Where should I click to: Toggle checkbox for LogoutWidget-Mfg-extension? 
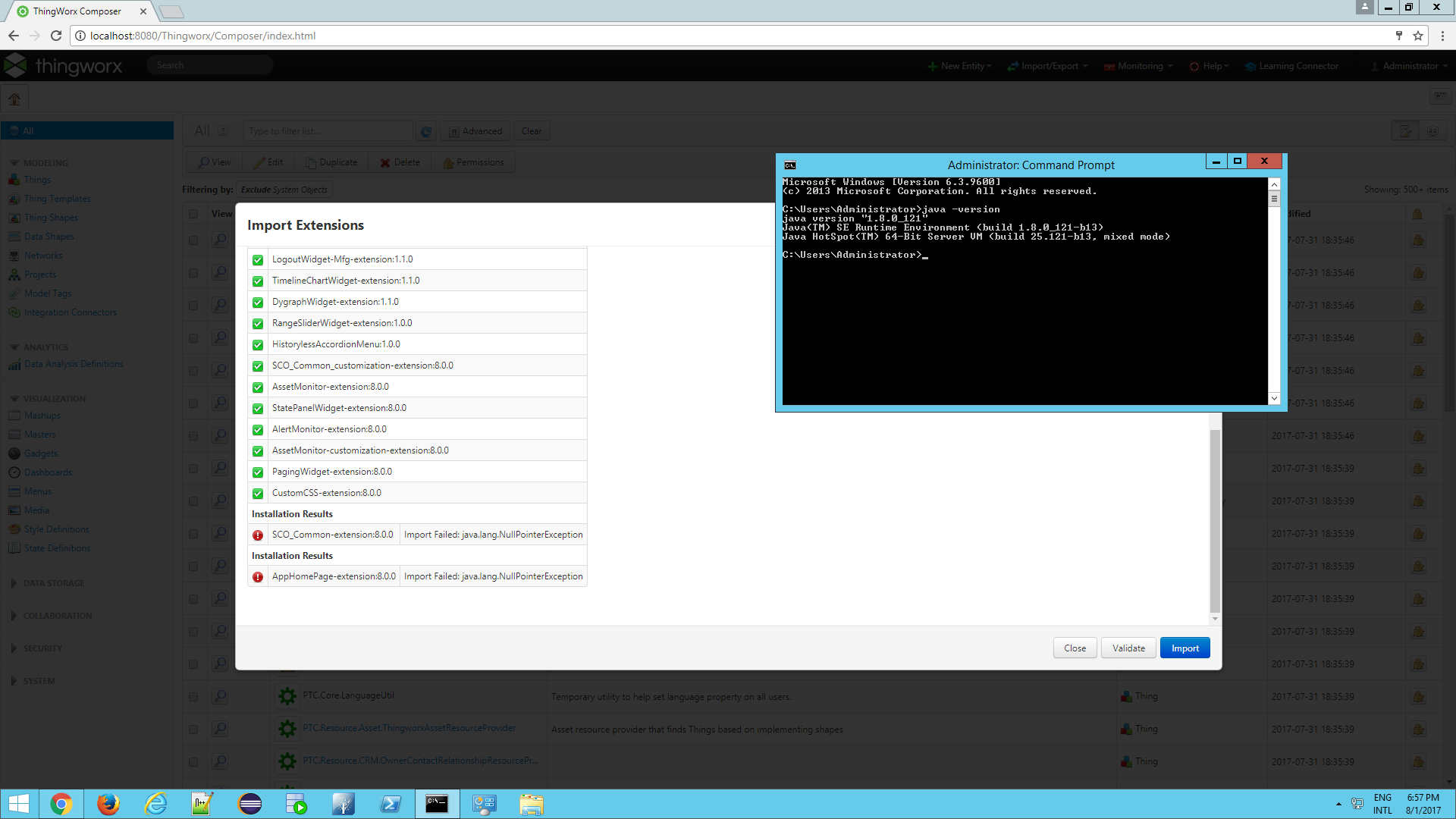coord(258,260)
